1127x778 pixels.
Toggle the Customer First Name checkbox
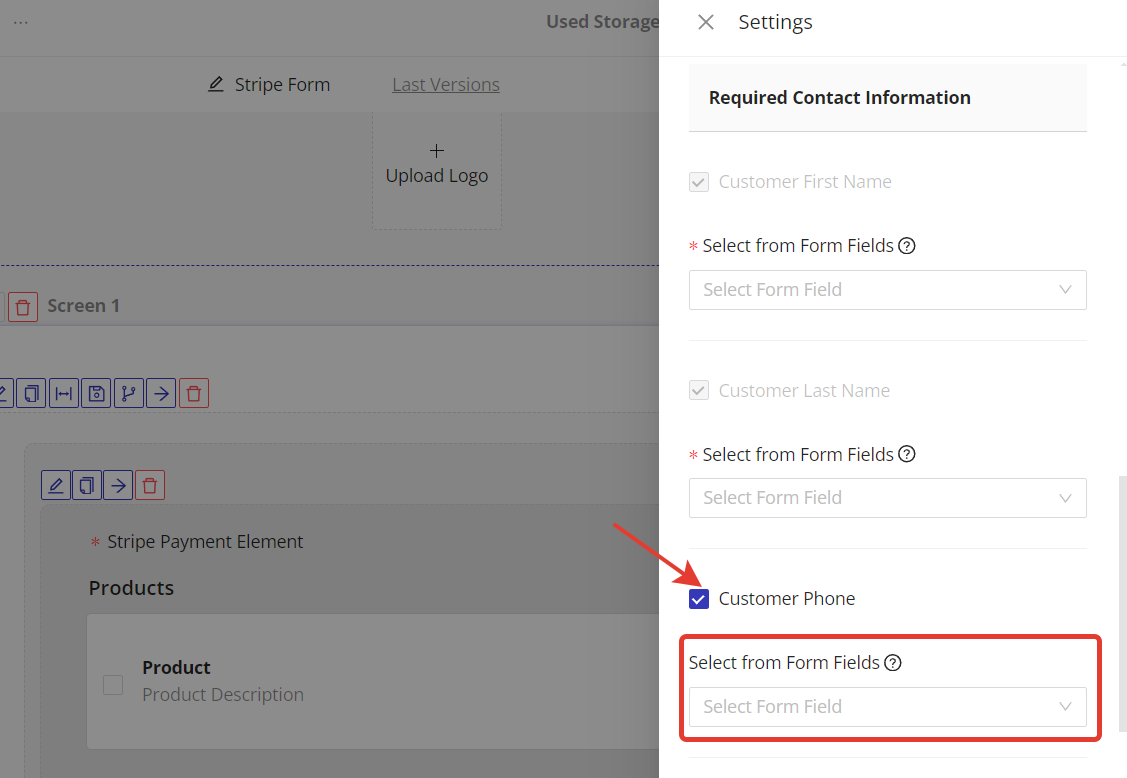699,182
